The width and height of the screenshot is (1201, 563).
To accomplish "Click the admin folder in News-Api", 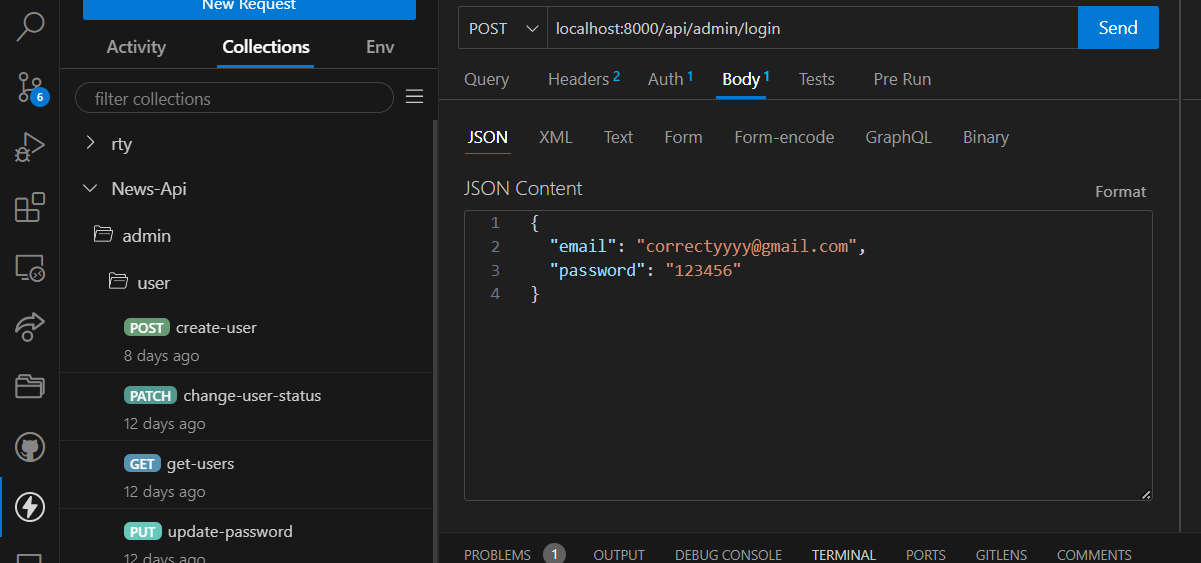I will click(146, 236).
